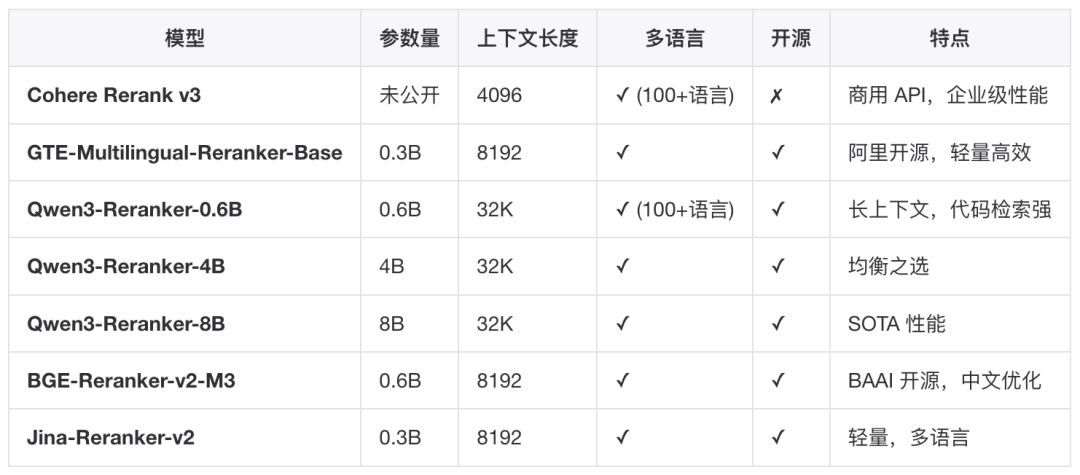Click the X mark in Cohere Rerank v3 row
Screen dimensions: 1080x475
[776, 96]
